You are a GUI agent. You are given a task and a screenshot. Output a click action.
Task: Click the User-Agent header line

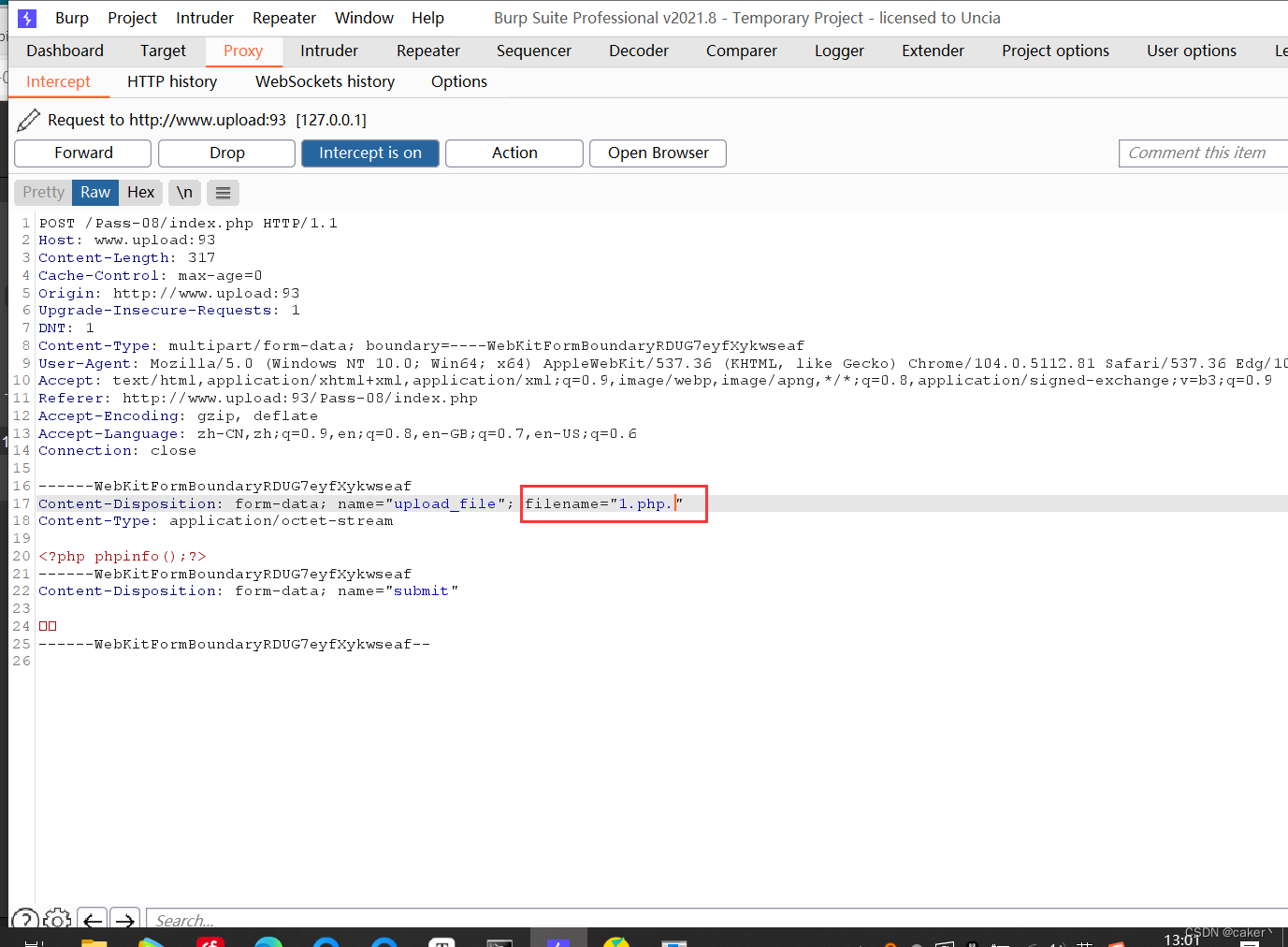tap(662, 364)
